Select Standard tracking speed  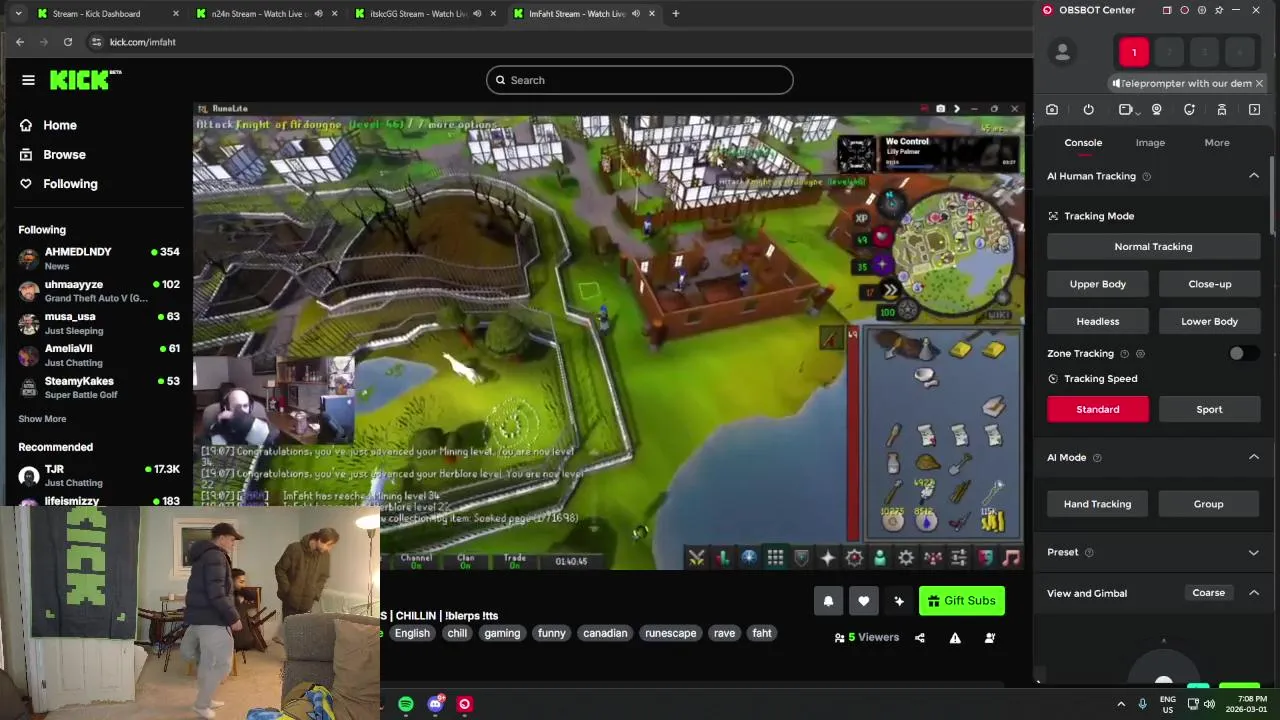1098,409
